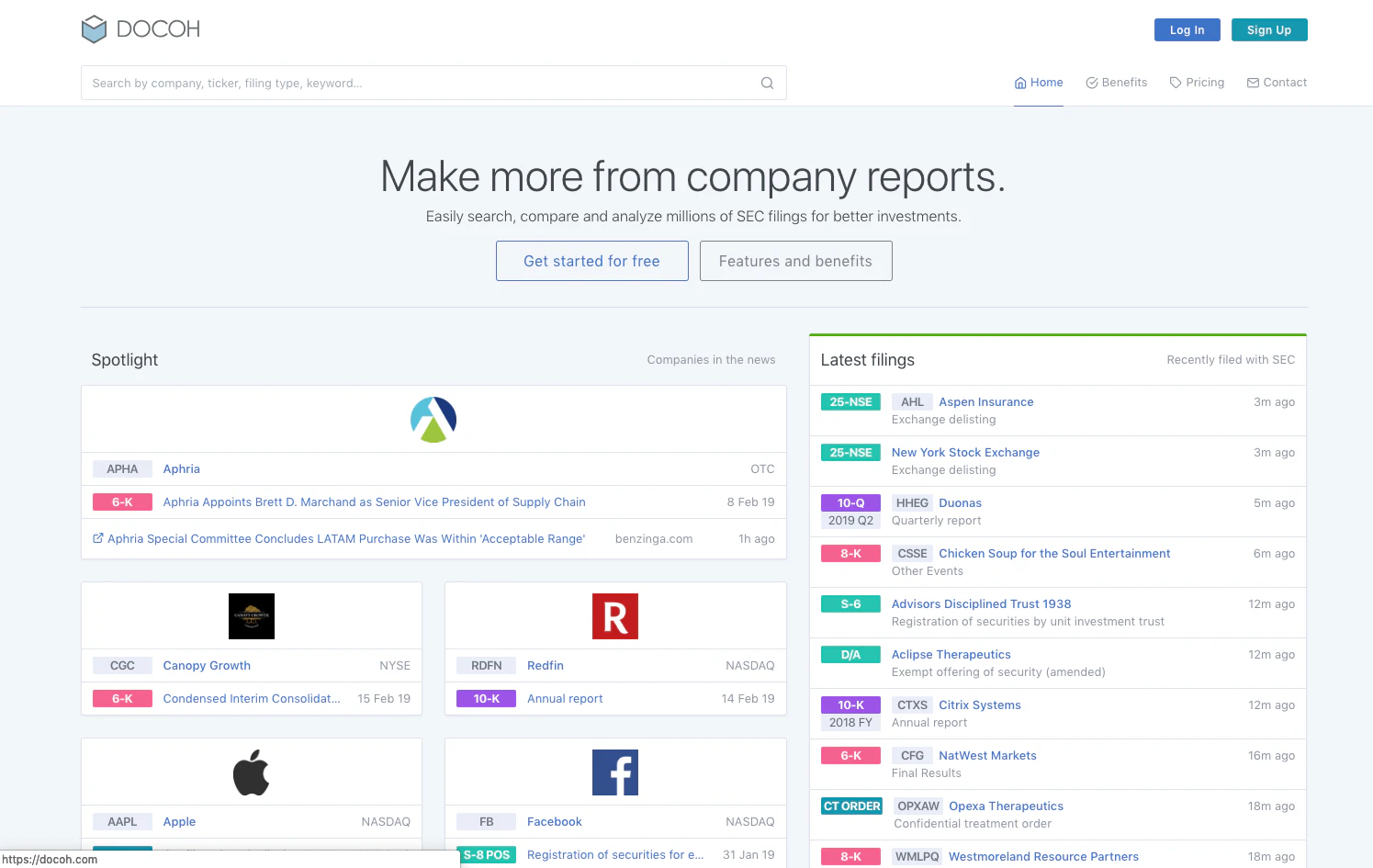
Task: Click the HHEG ticker tag
Action: coord(913,503)
